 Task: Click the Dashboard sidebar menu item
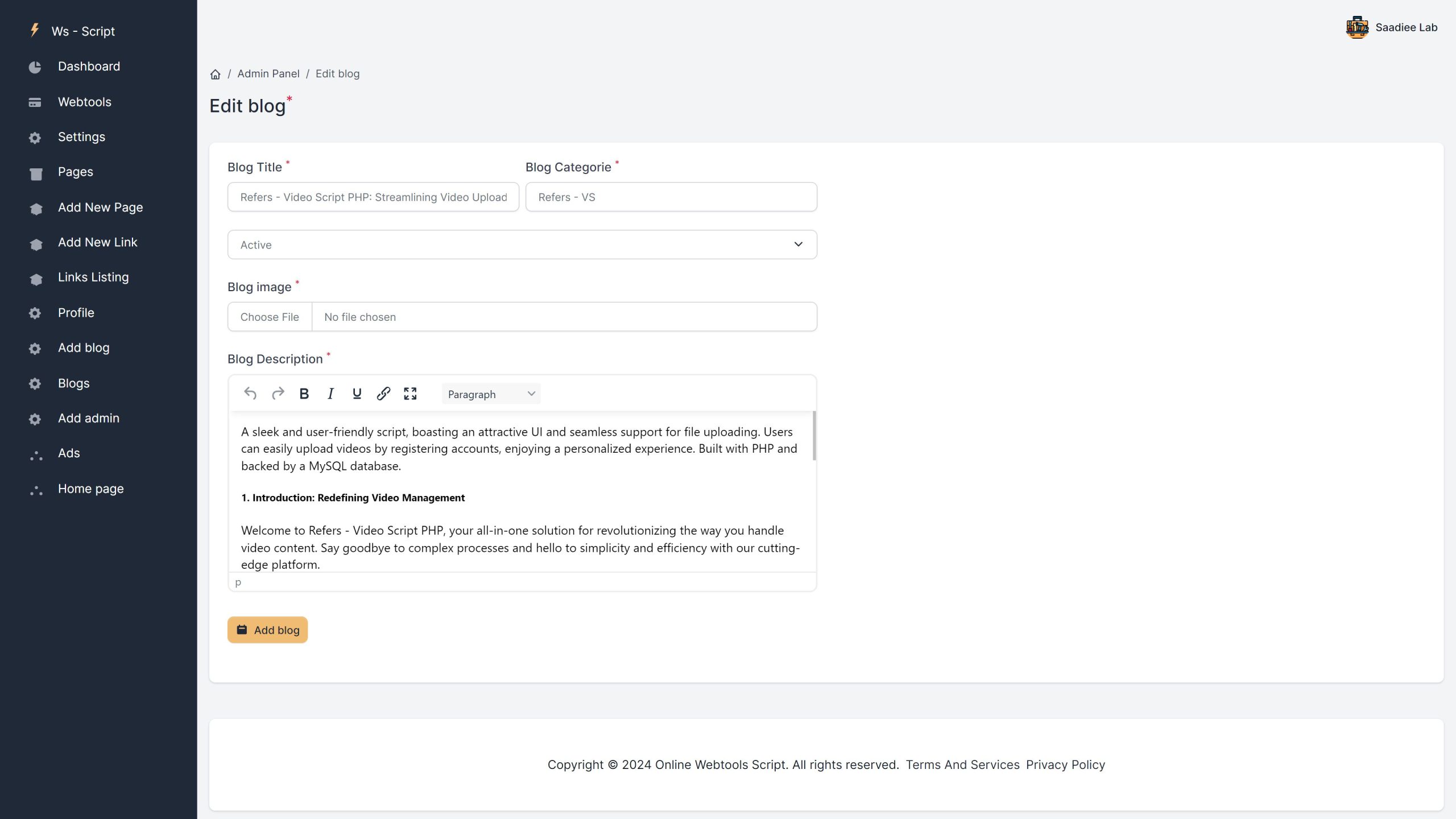coord(89,66)
